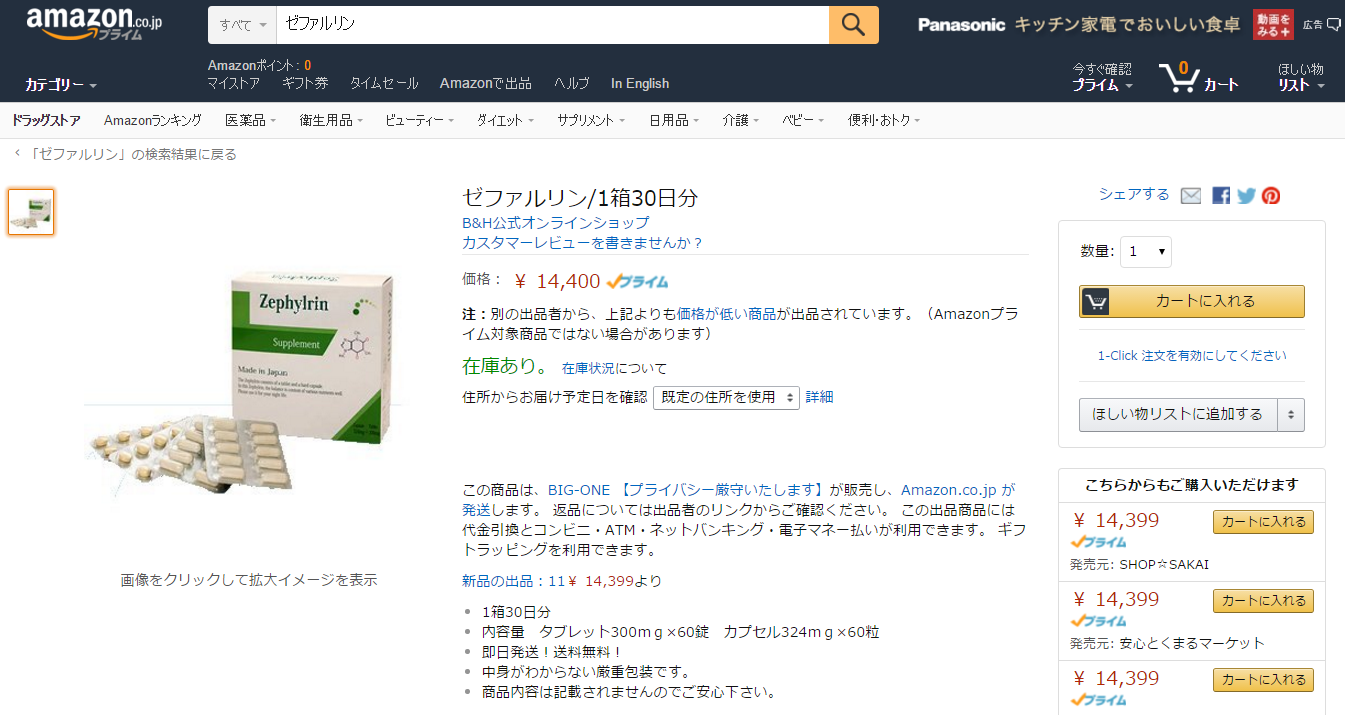This screenshot has height=715, width=1345.
Task: Click ほしい物リストに追加する button
Action: (1178, 414)
